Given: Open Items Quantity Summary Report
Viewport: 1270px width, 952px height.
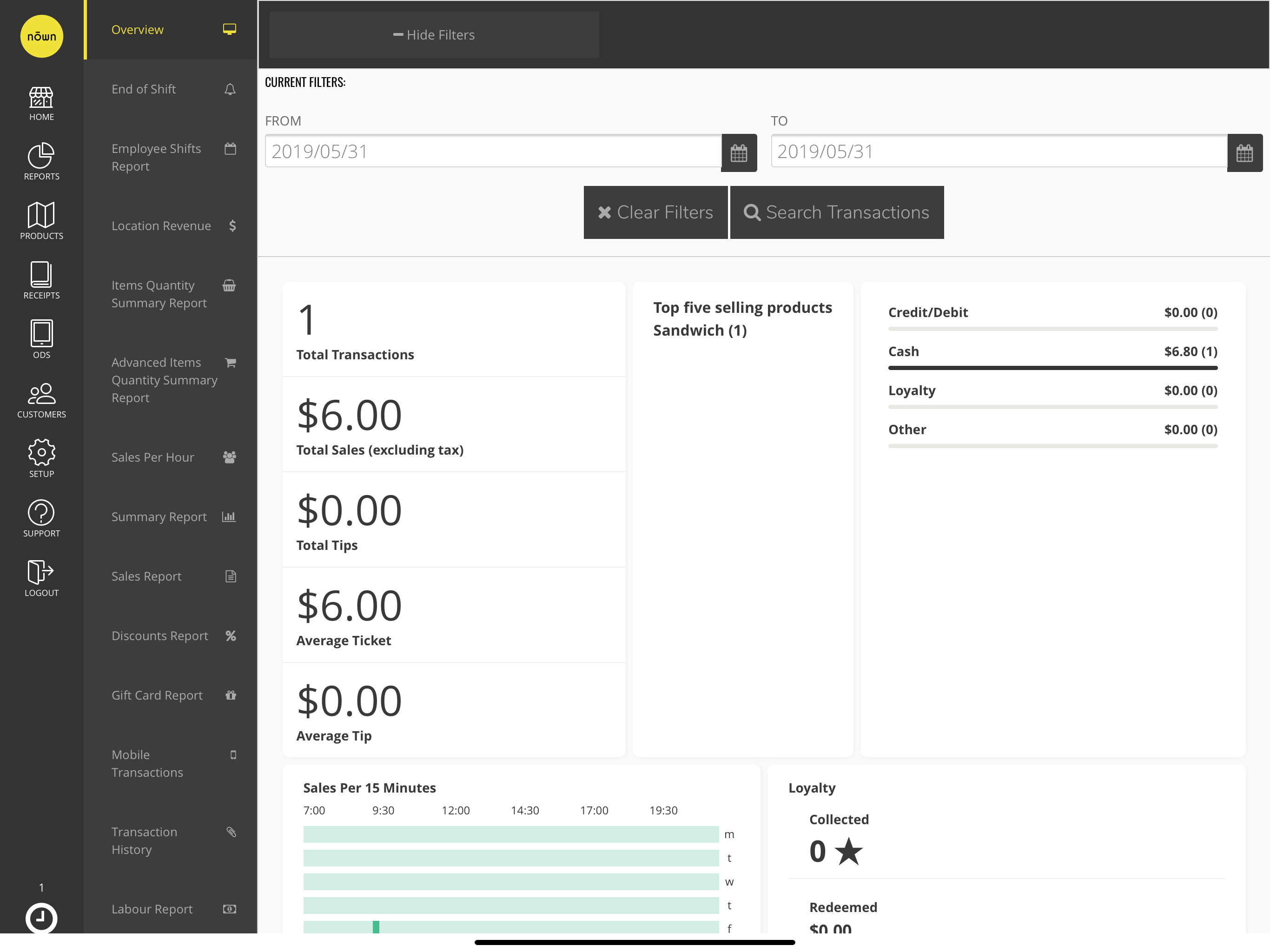Looking at the screenshot, I should (x=171, y=294).
